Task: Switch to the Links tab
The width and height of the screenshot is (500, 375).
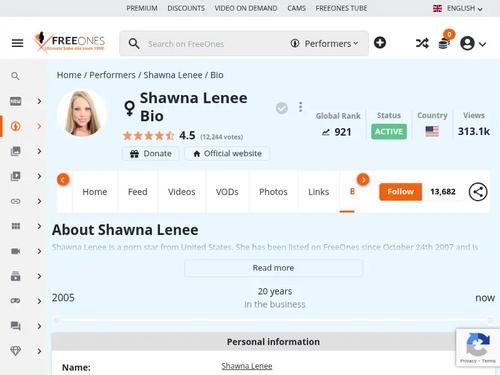Action: point(319,192)
